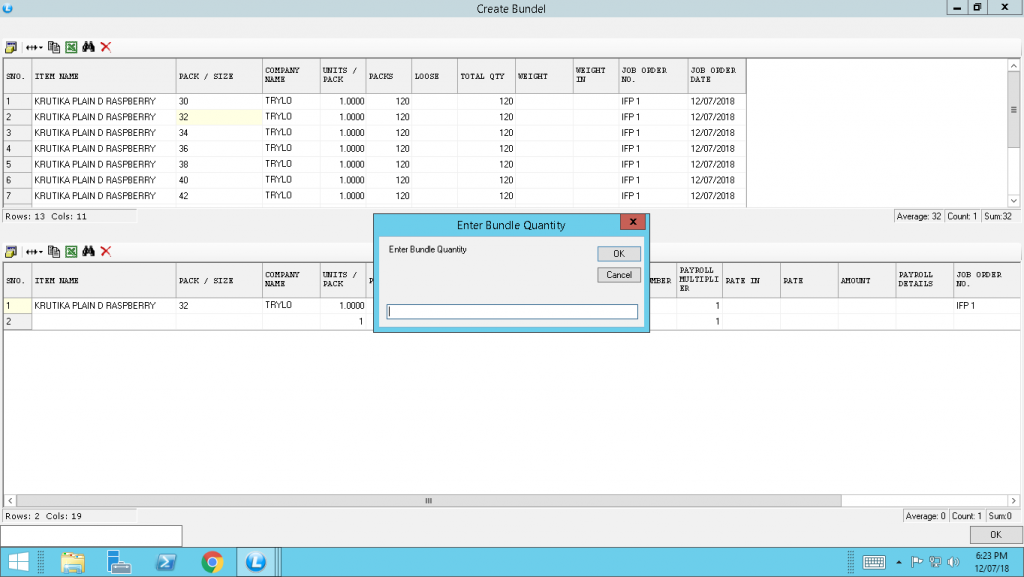1024x577 pixels.
Task: Click the notes icon on the lower toolbar
Action: click(10, 252)
